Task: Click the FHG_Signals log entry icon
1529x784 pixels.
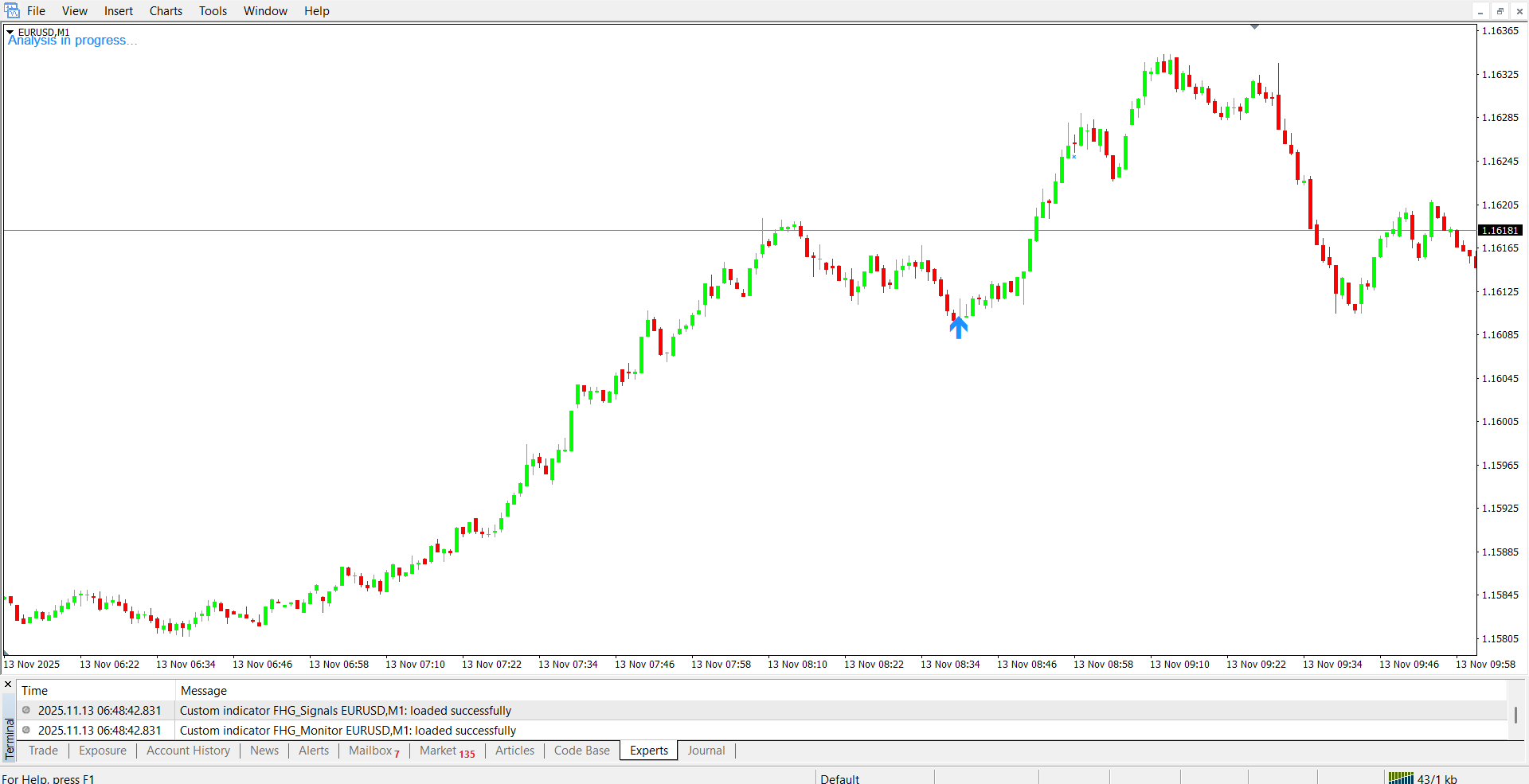Action: pos(26,710)
